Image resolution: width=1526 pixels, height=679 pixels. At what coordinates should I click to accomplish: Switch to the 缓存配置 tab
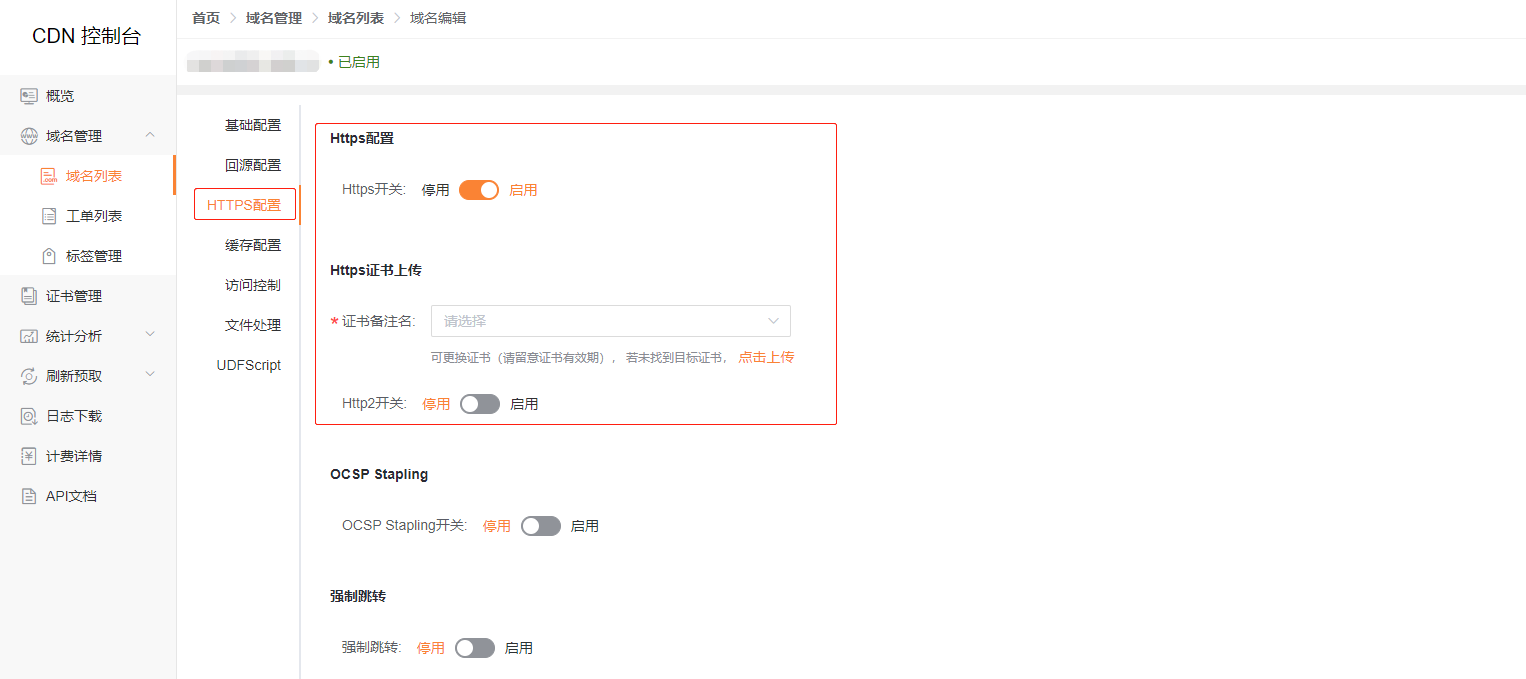253,245
